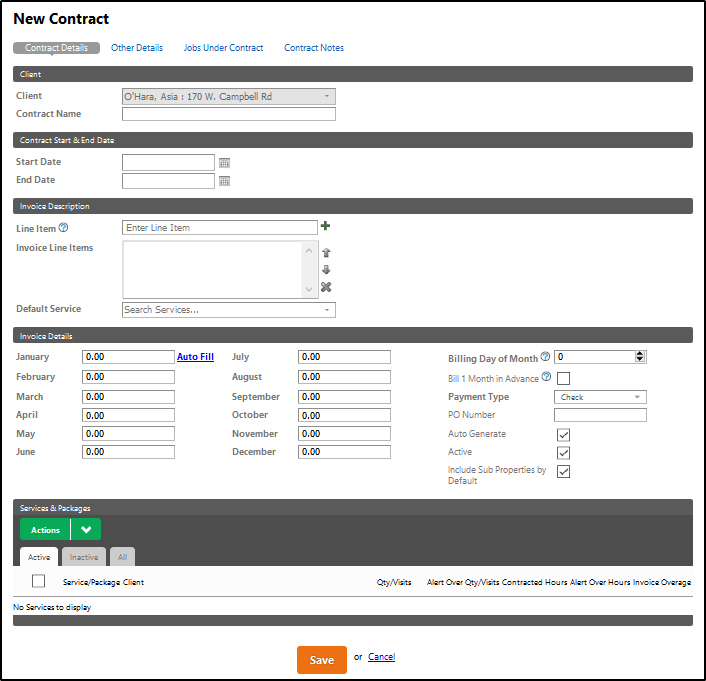Toggle Bill 1 Month in Advance checkbox
This screenshot has width=706, height=681.
tap(563, 378)
